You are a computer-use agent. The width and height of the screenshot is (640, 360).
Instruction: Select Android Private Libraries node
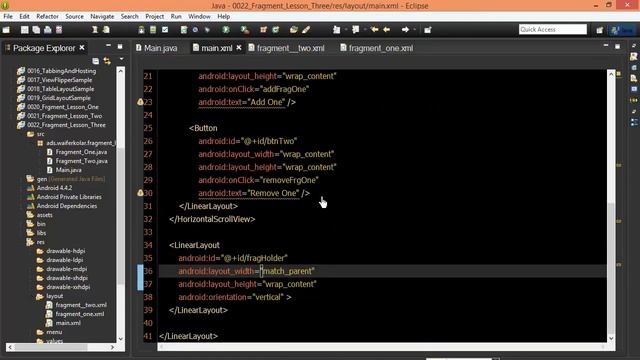(x=69, y=197)
